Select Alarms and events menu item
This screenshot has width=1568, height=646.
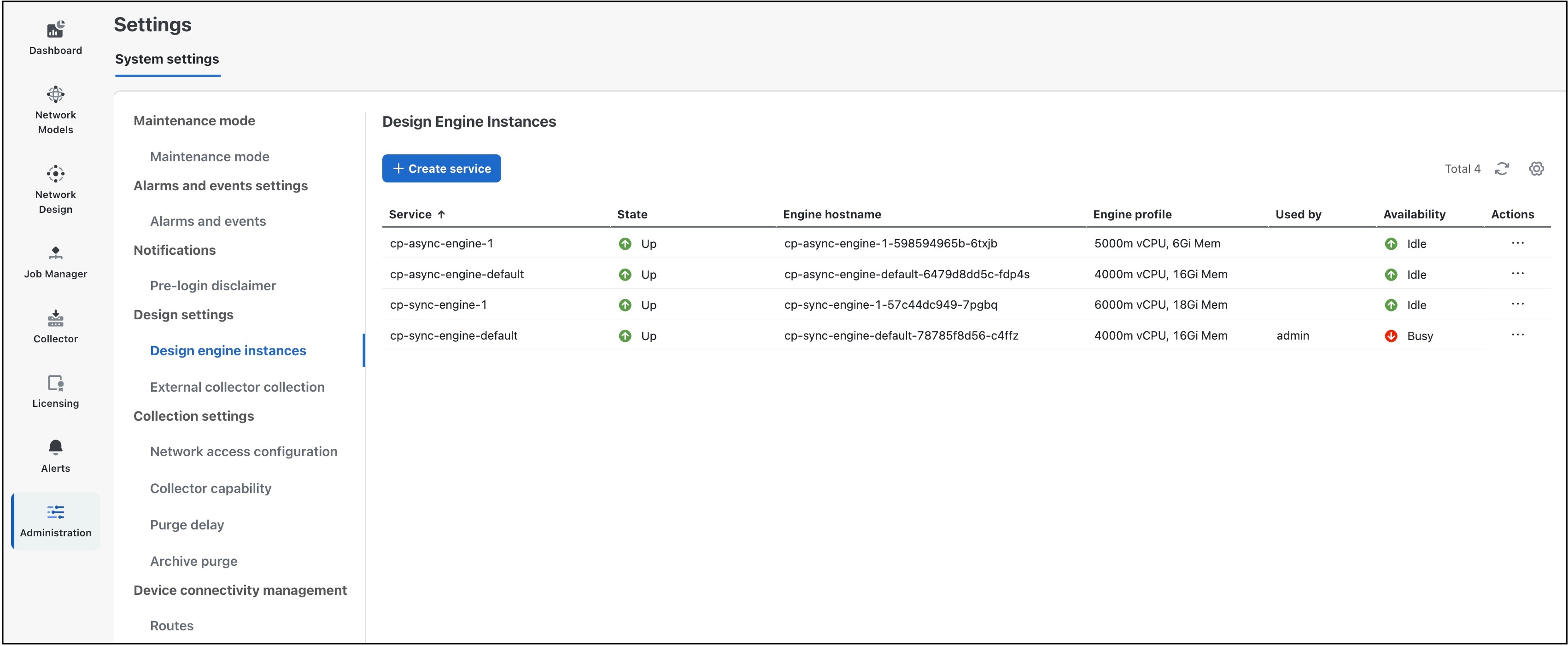pos(208,221)
